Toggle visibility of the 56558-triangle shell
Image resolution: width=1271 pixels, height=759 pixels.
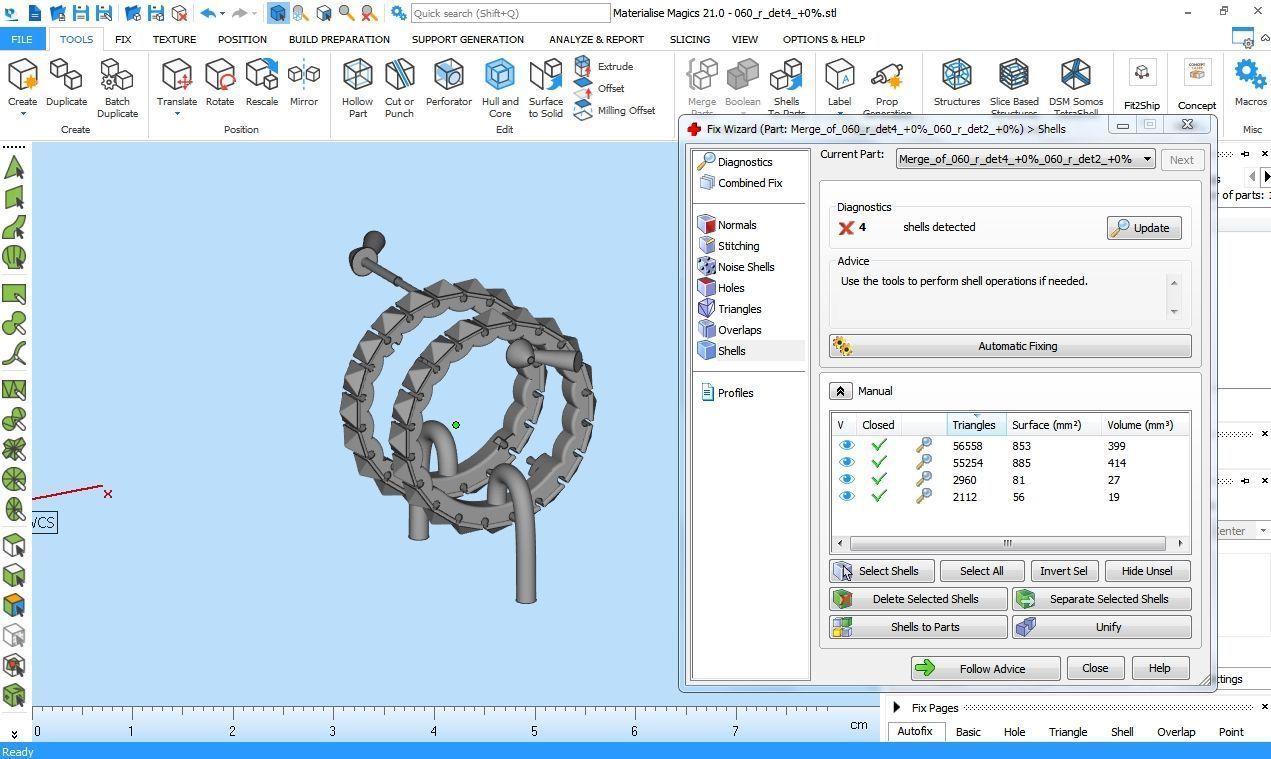(x=846, y=446)
